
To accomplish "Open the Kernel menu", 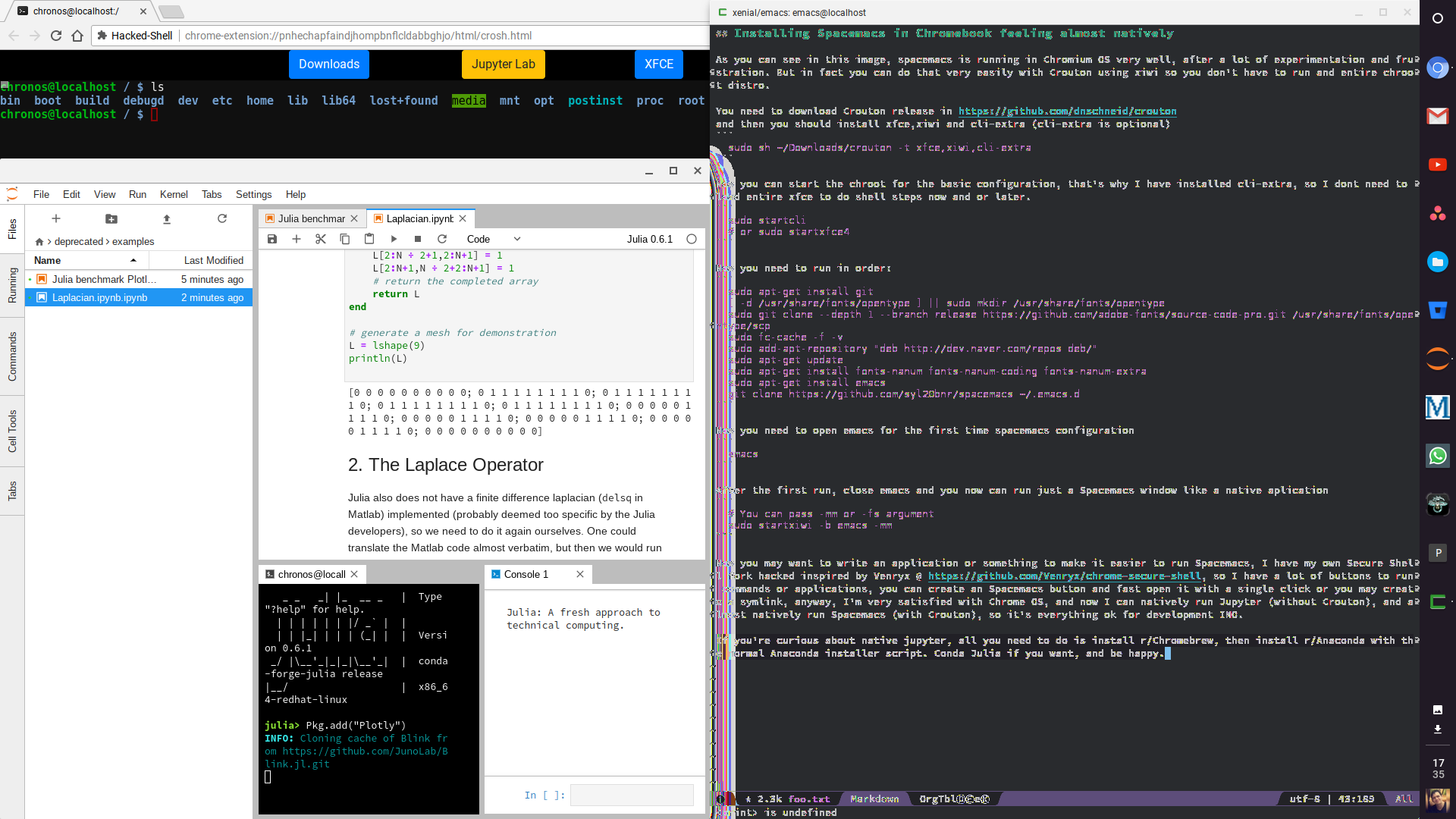I will click(174, 194).
